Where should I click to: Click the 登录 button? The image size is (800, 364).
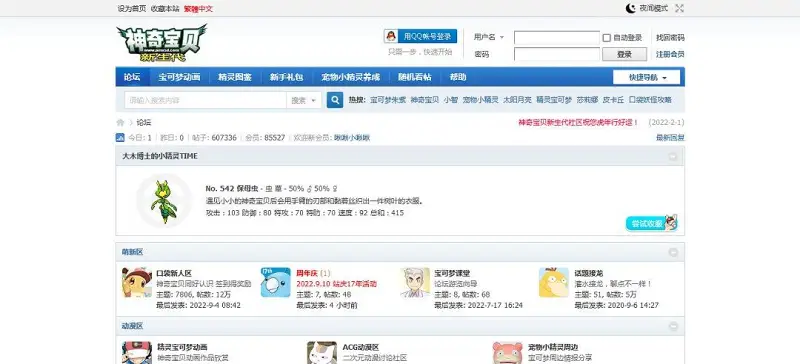pos(624,54)
